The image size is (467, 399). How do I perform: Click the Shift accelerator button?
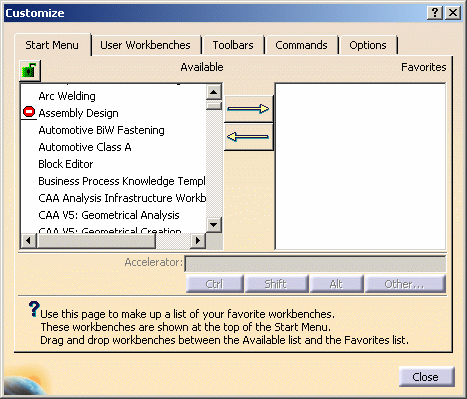click(x=276, y=284)
